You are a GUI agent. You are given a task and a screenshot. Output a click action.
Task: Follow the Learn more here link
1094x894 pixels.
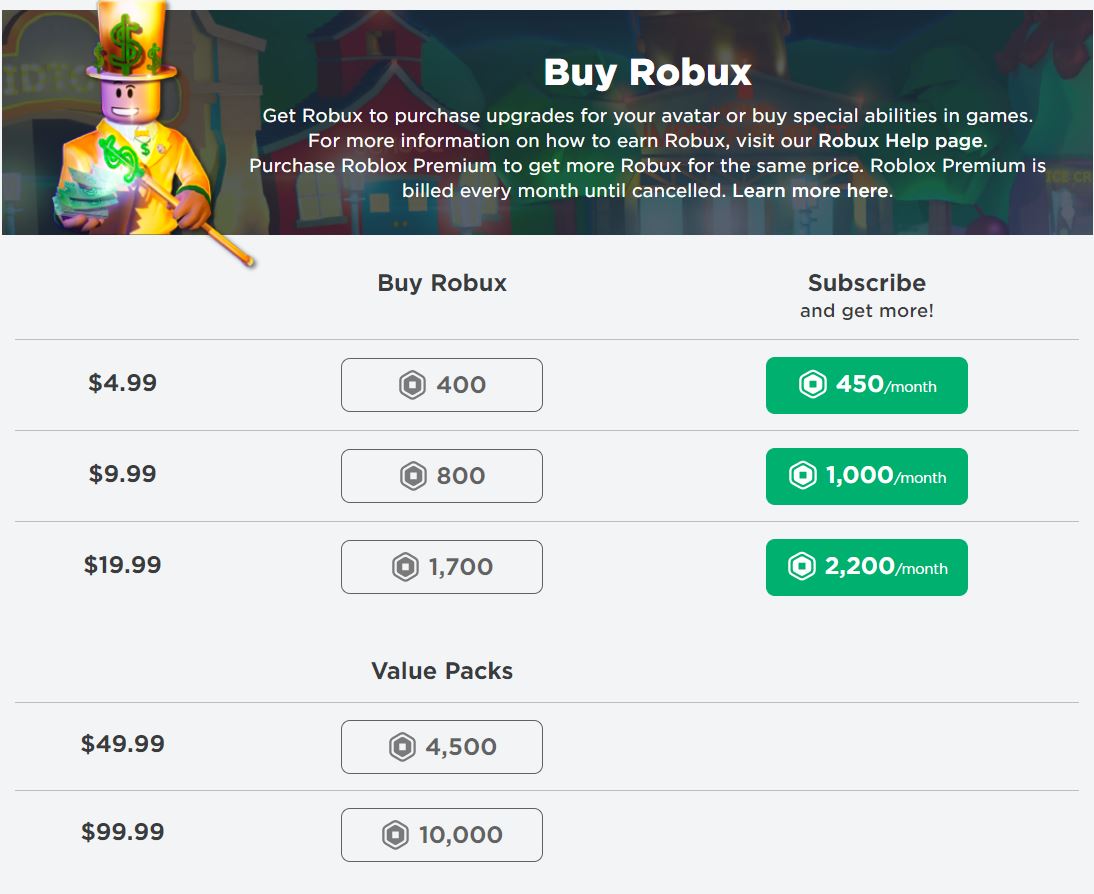click(810, 190)
